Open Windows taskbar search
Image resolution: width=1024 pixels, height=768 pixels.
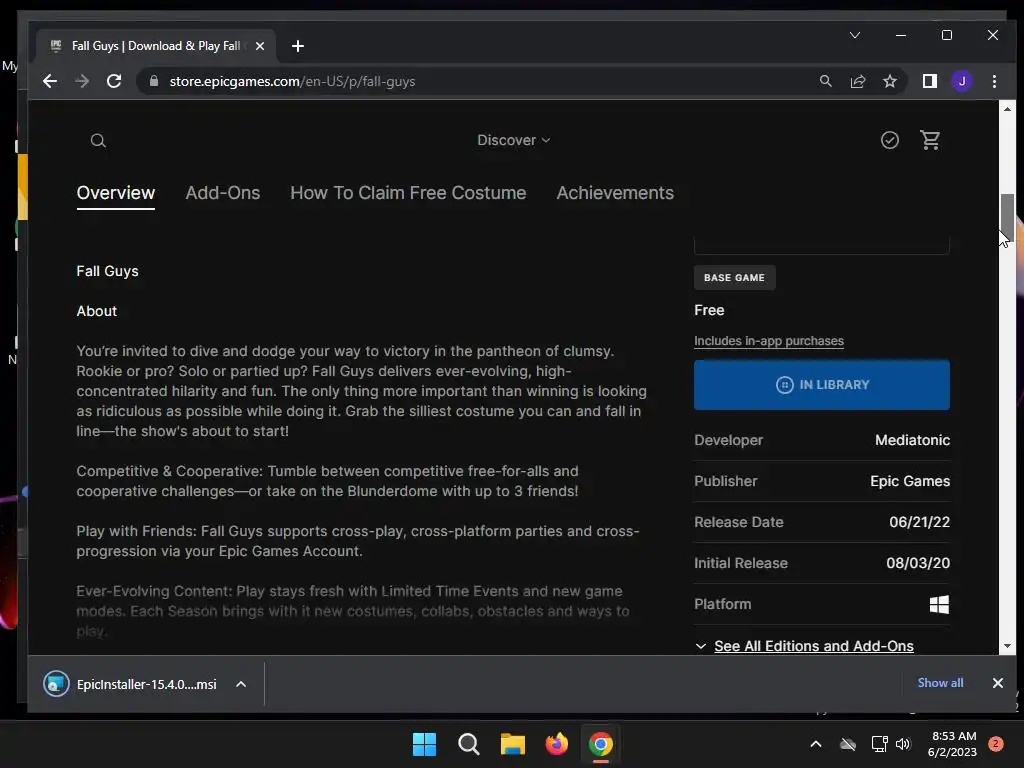click(468, 744)
